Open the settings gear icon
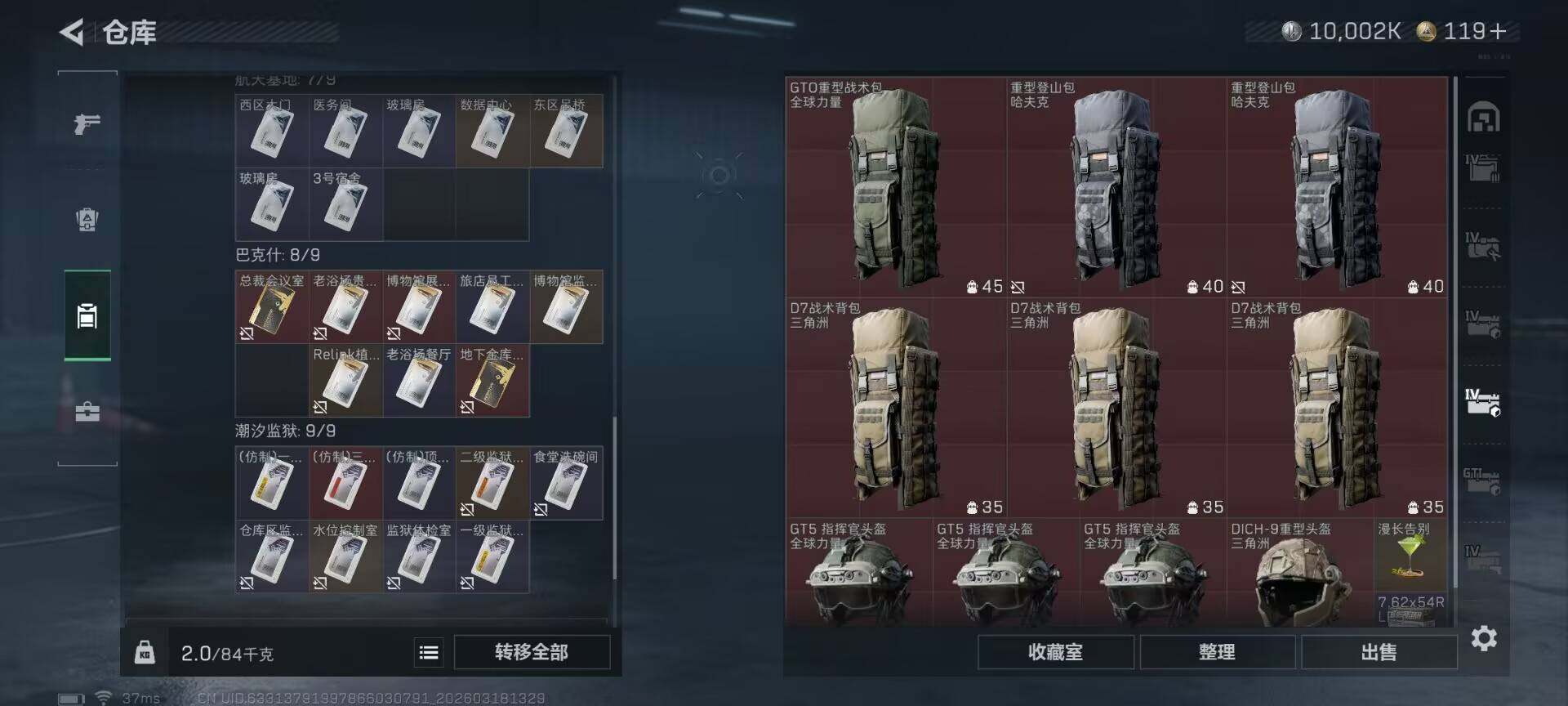Screen dimensions: 1568x706 [x=1484, y=638]
